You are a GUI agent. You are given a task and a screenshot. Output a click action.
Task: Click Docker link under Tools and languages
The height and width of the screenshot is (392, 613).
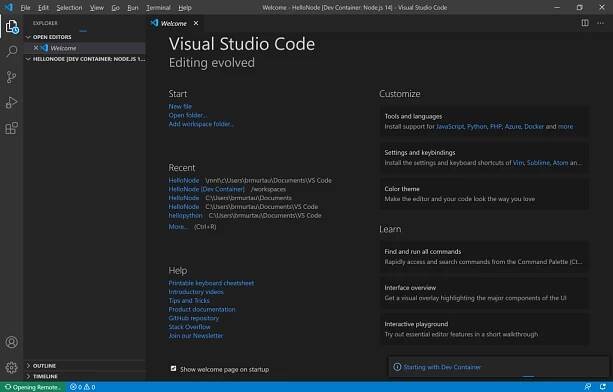pyautogui.click(x=534, y=127)
